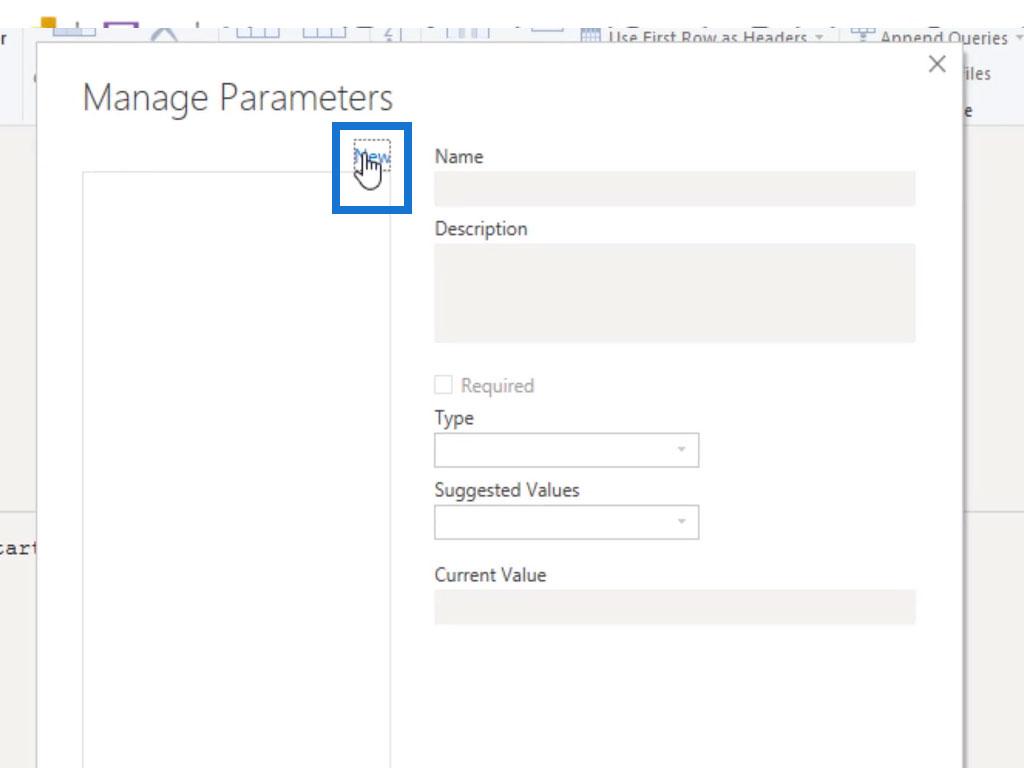Select the Append Queries text button
The width and height of the screenshot is (1024, 768).
click(x=943, y=38)
